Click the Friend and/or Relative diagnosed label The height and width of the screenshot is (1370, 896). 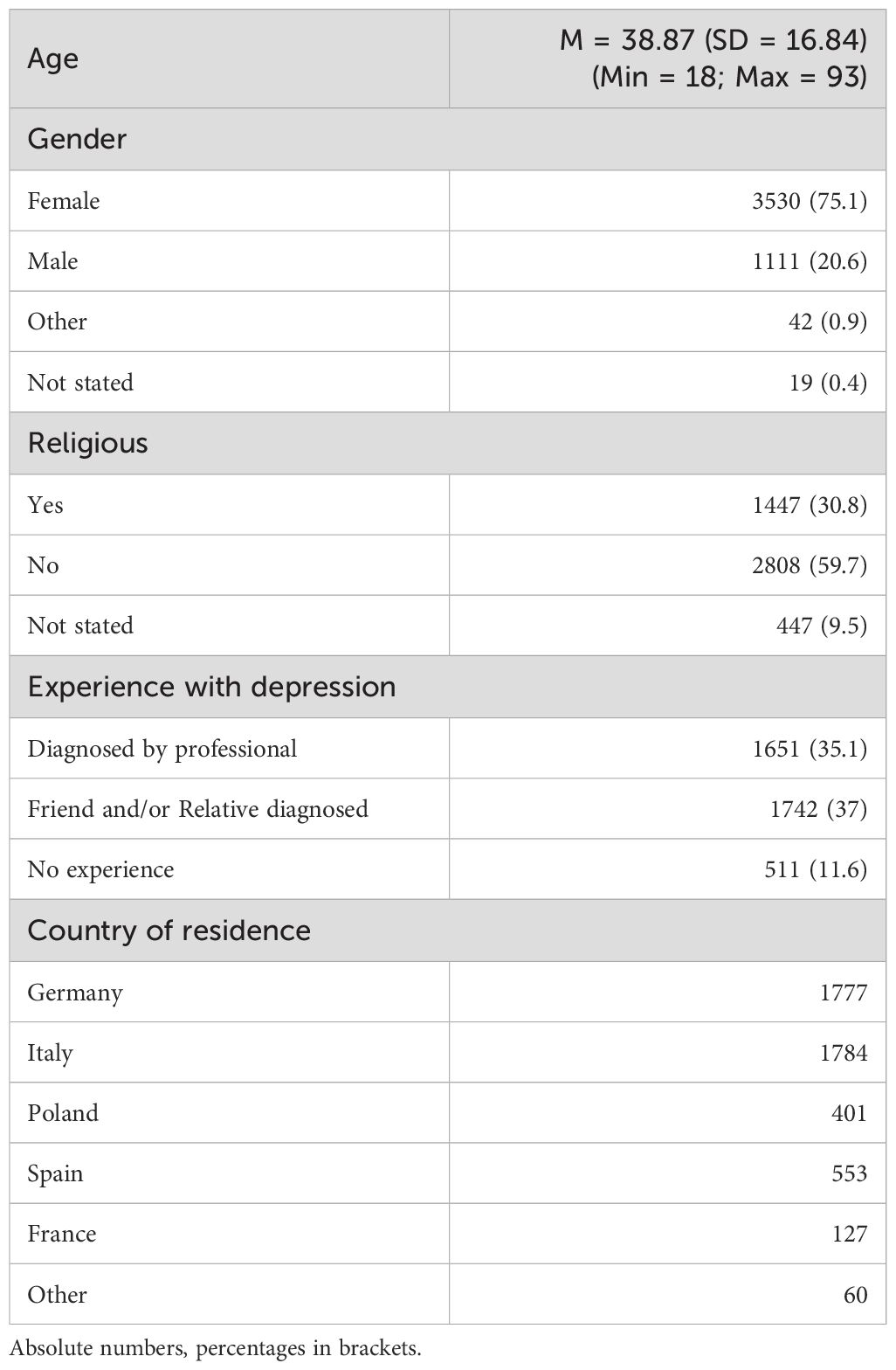197,809
